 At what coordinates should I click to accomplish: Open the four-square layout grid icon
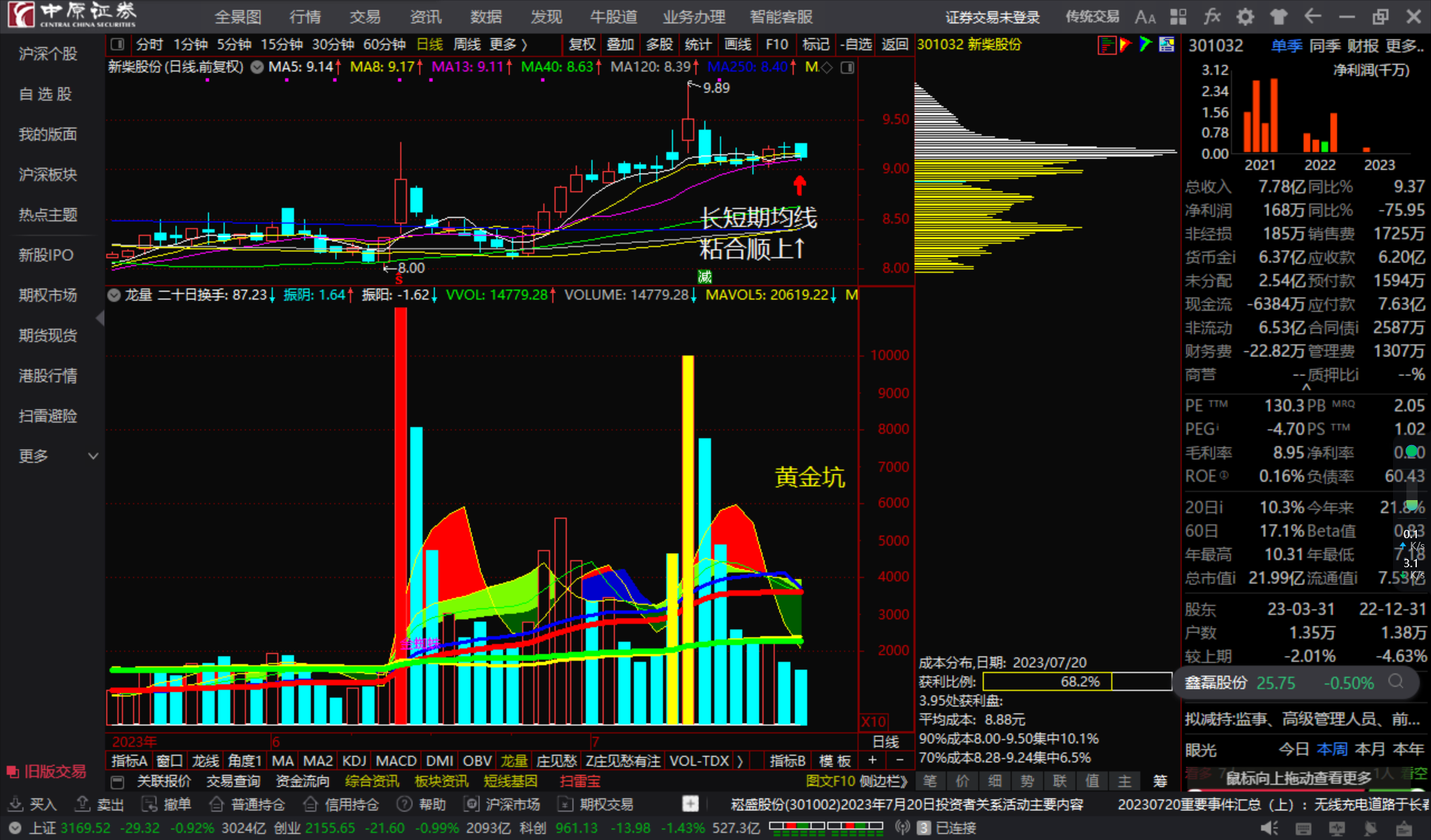tap(1178, 16)
